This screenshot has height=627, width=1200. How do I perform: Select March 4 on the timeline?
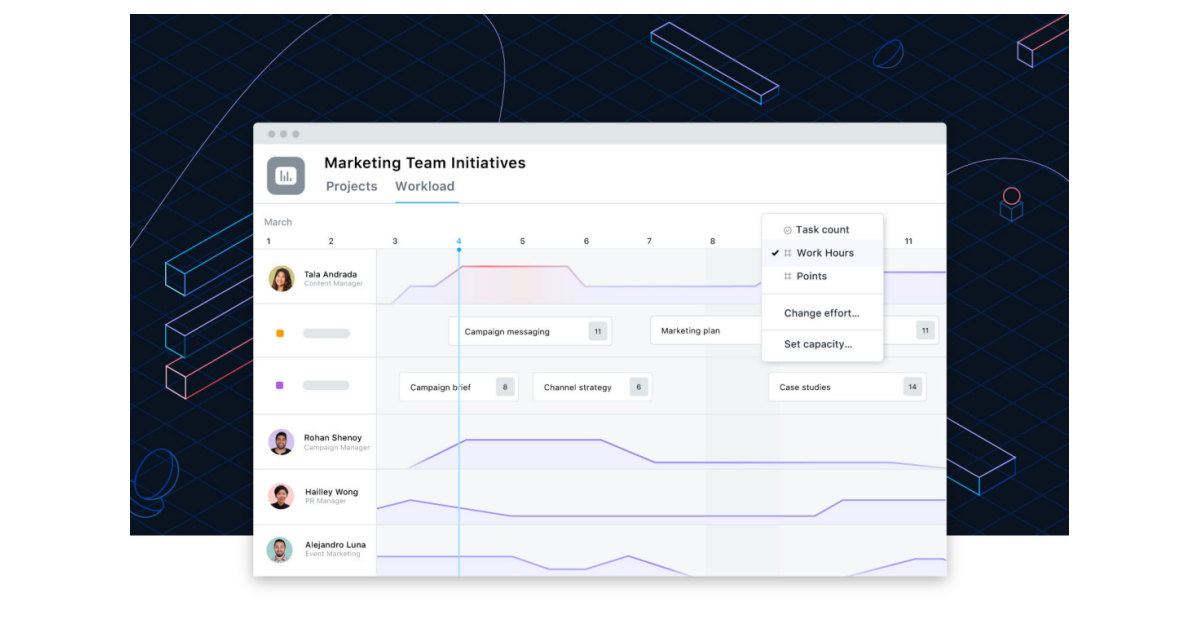(x=458, y=240)
